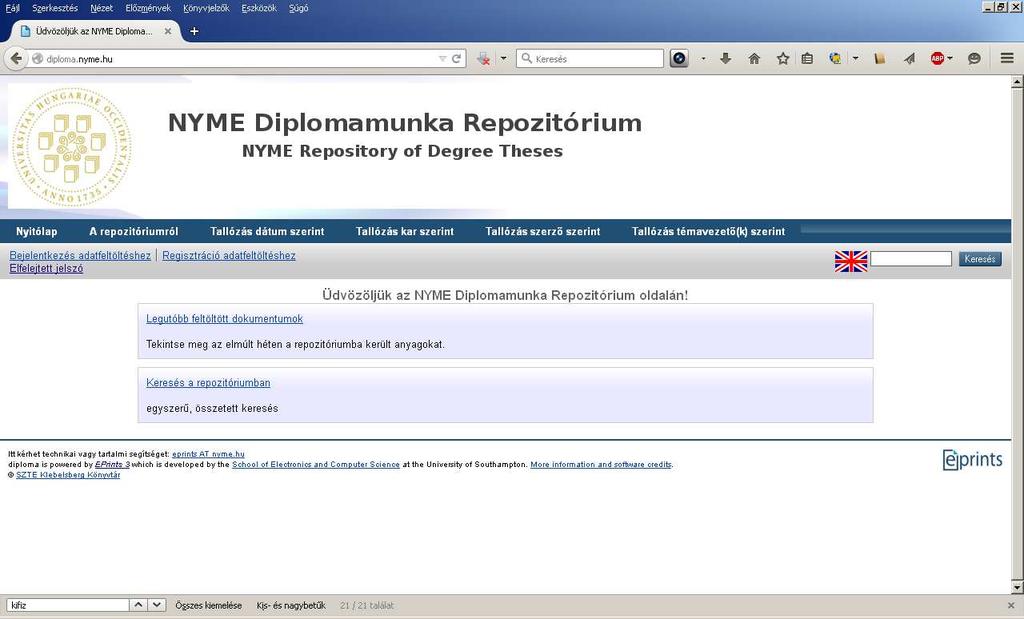Open the Fájl menu
1024x619 pixels.
click(x=12, y=8)
